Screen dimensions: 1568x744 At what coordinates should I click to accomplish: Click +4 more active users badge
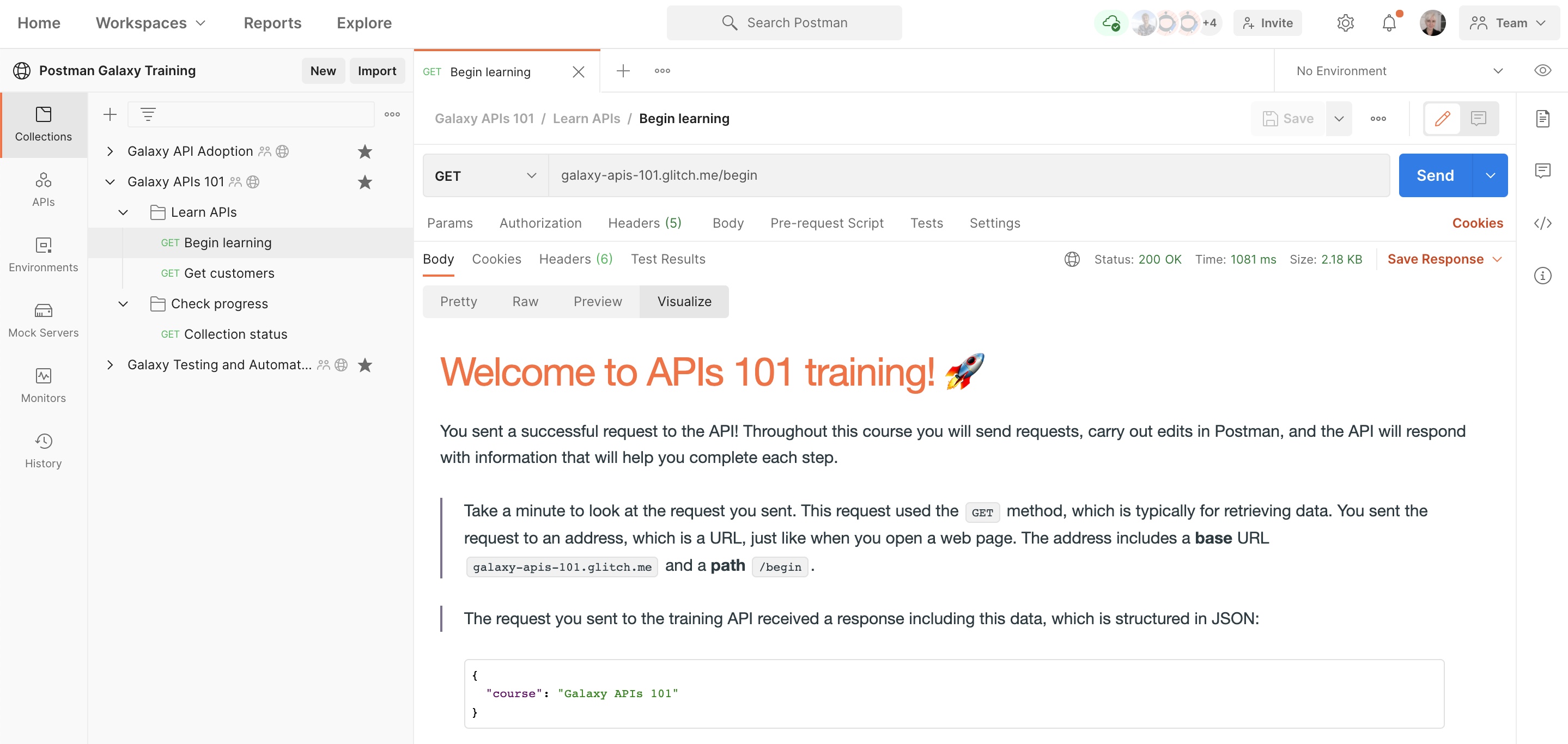(x=1209, y=23)
